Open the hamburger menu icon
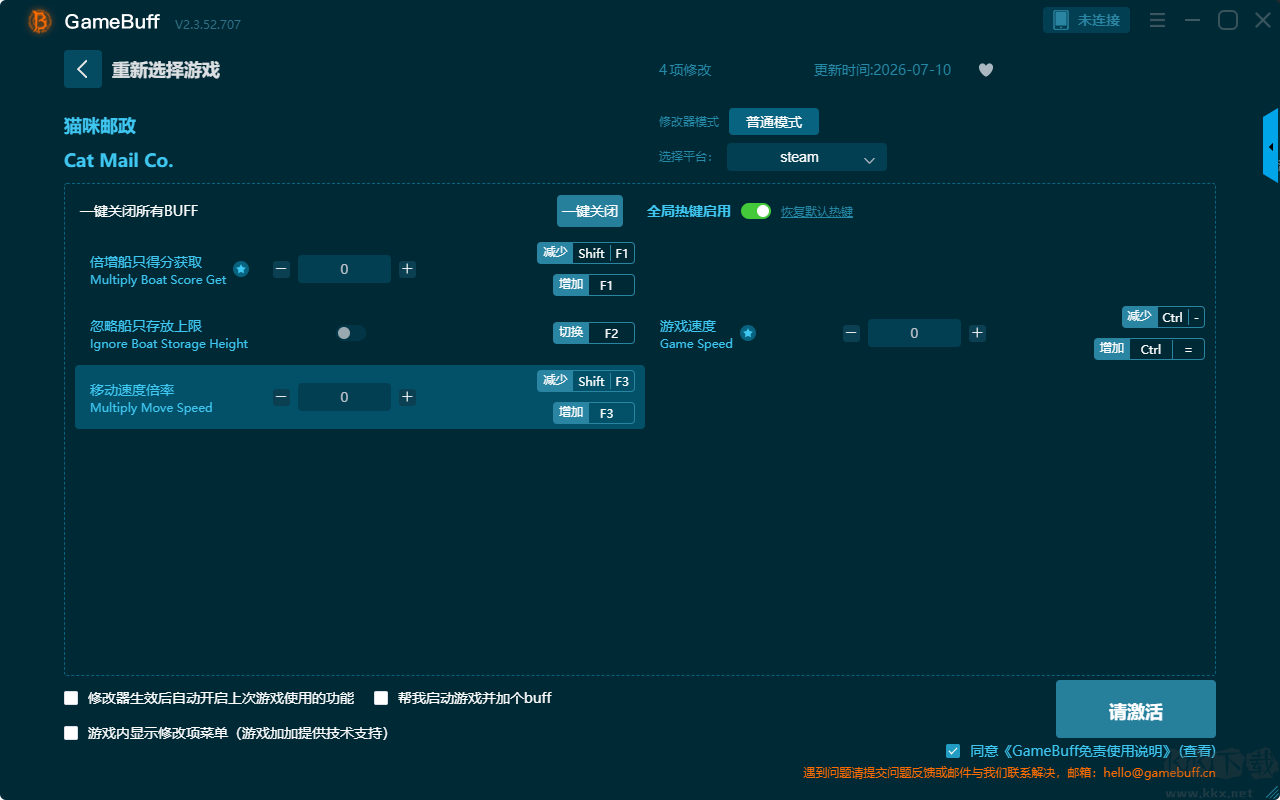Viewport: 1280px width, 800px height. point(1157,20)
